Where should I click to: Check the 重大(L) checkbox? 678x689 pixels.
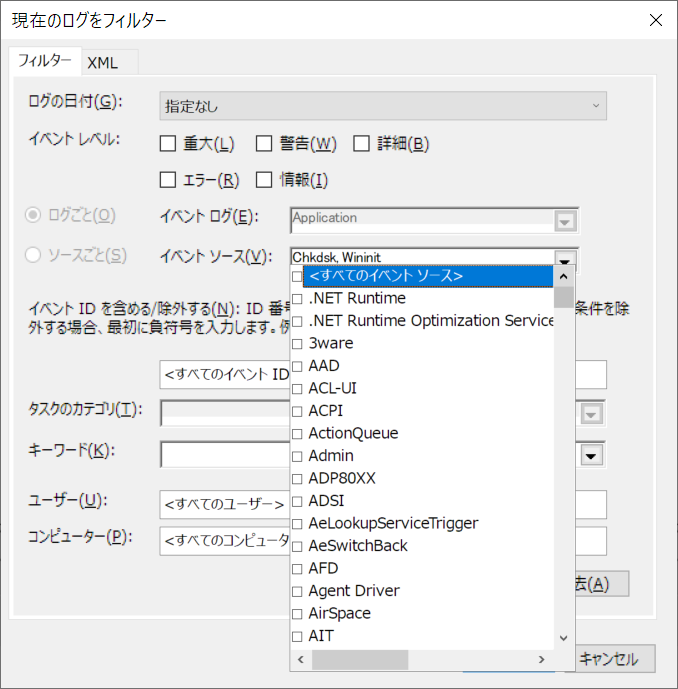[167, 143]
